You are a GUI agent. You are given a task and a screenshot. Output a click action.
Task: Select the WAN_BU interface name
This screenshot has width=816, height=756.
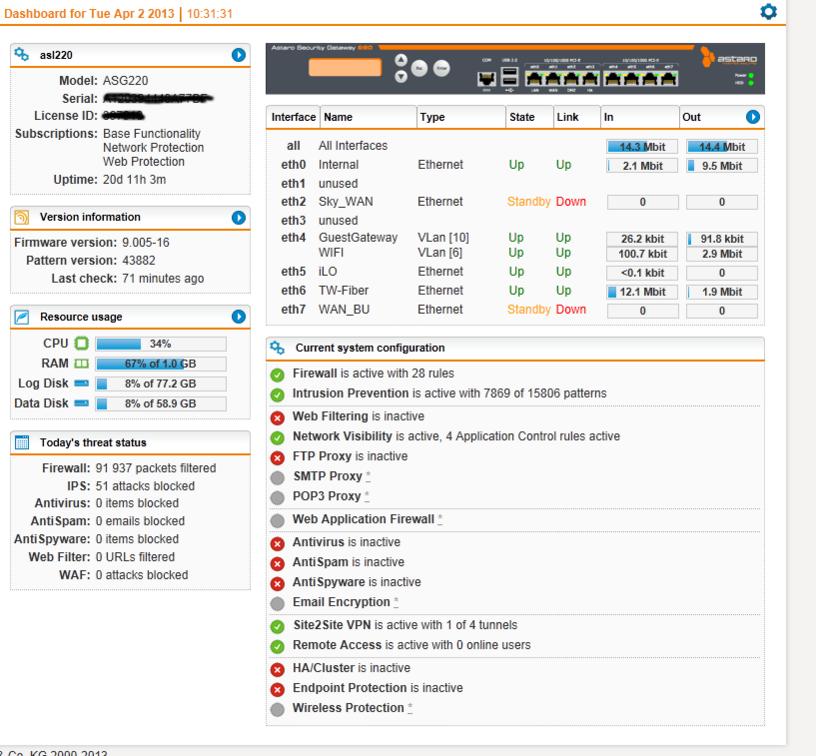coord(344,309)
